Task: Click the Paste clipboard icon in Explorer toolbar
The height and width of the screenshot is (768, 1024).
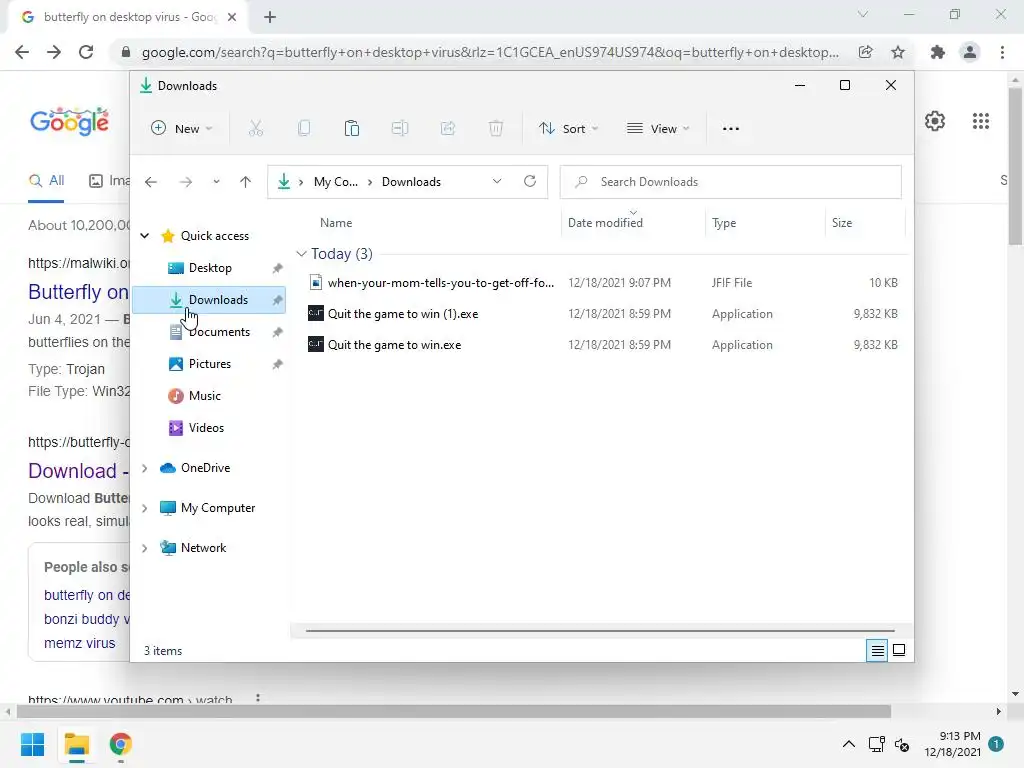Action: click(x=351, y=129)
